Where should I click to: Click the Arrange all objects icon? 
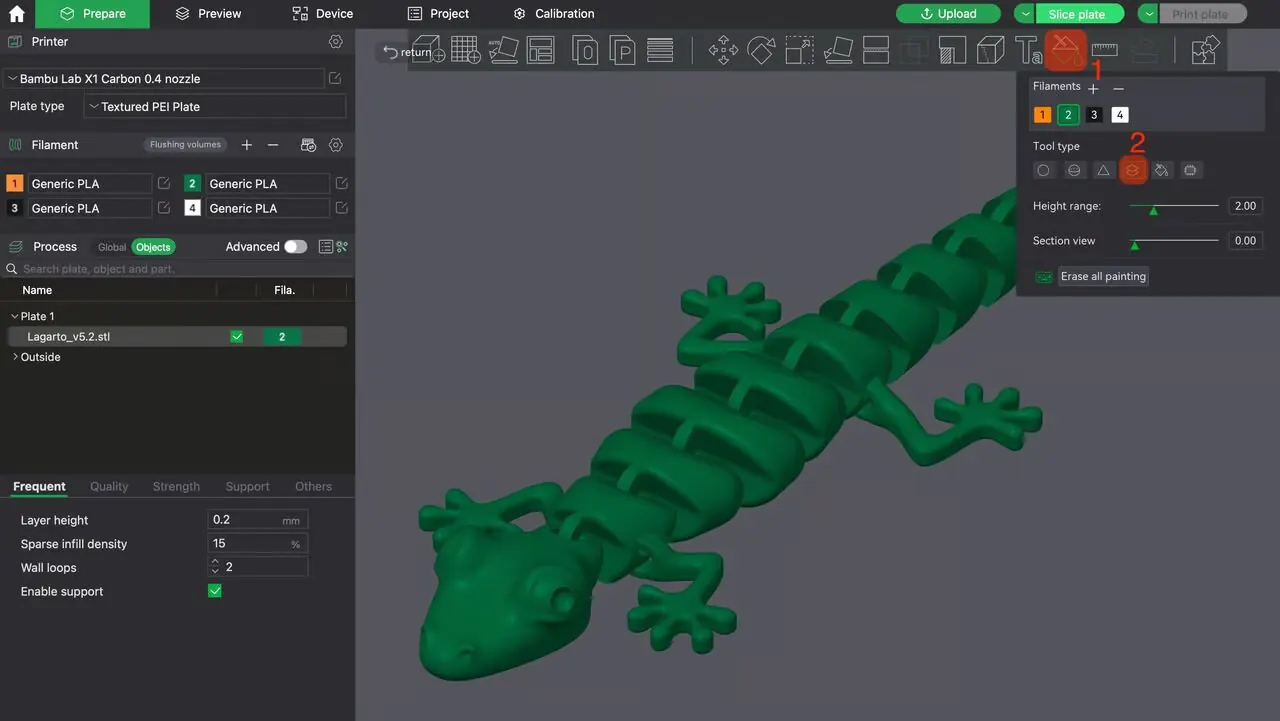(x=541, y=49)
